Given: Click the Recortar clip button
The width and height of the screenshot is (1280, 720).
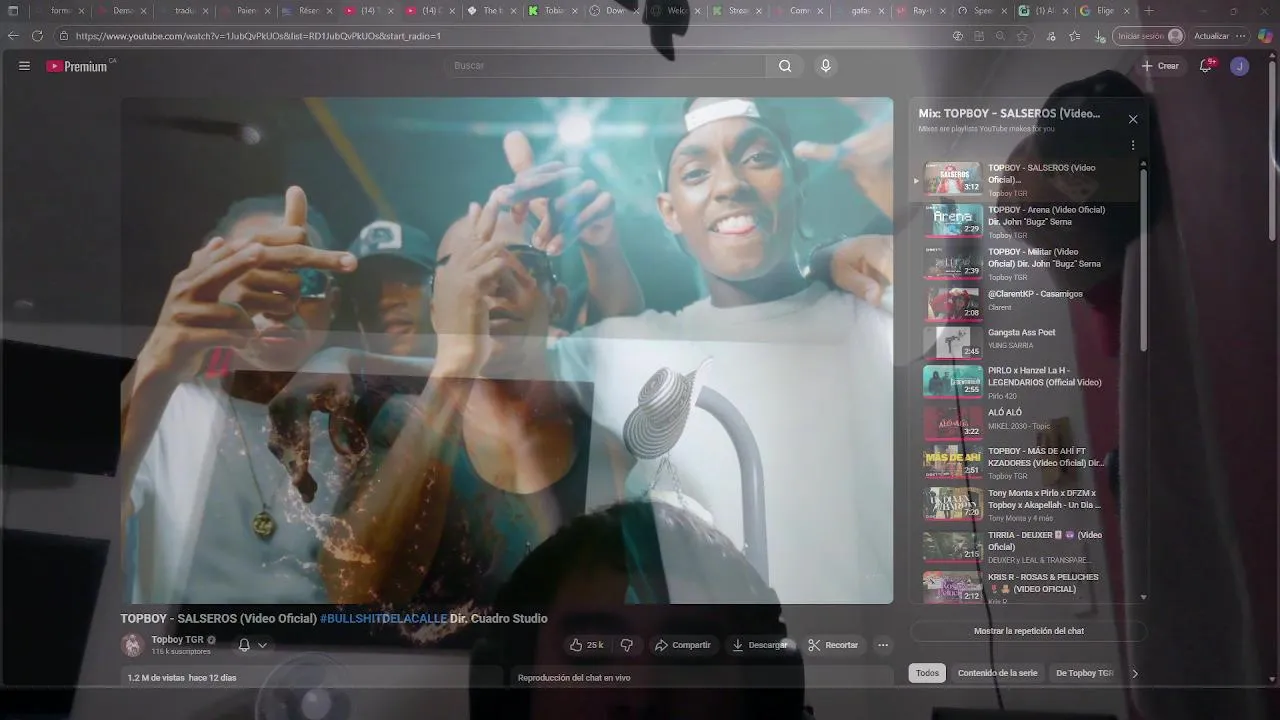Looking at the screenshot, I should coord(833,645).
